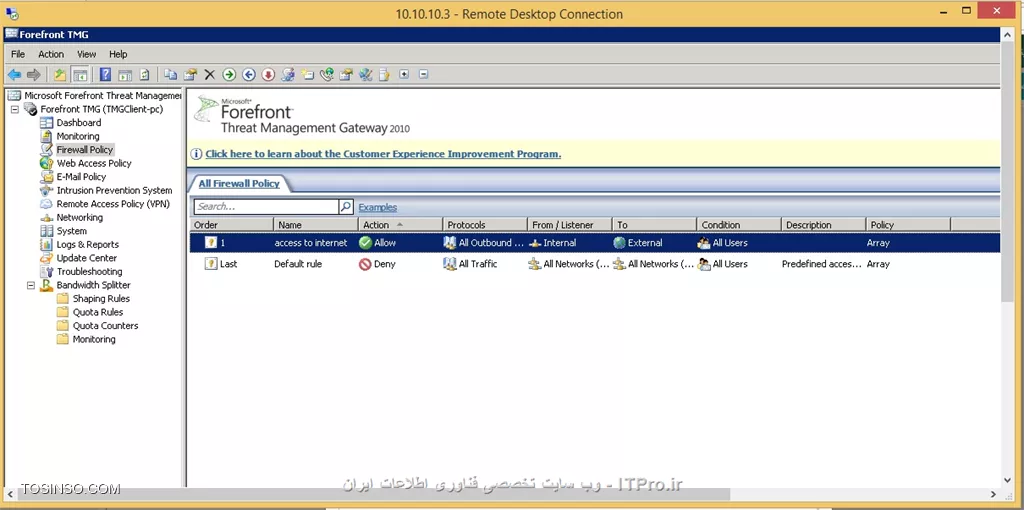Click the blue Back arrow in toolbar
The width and height of the screenshot is (1024, 510).
(14, 74)
